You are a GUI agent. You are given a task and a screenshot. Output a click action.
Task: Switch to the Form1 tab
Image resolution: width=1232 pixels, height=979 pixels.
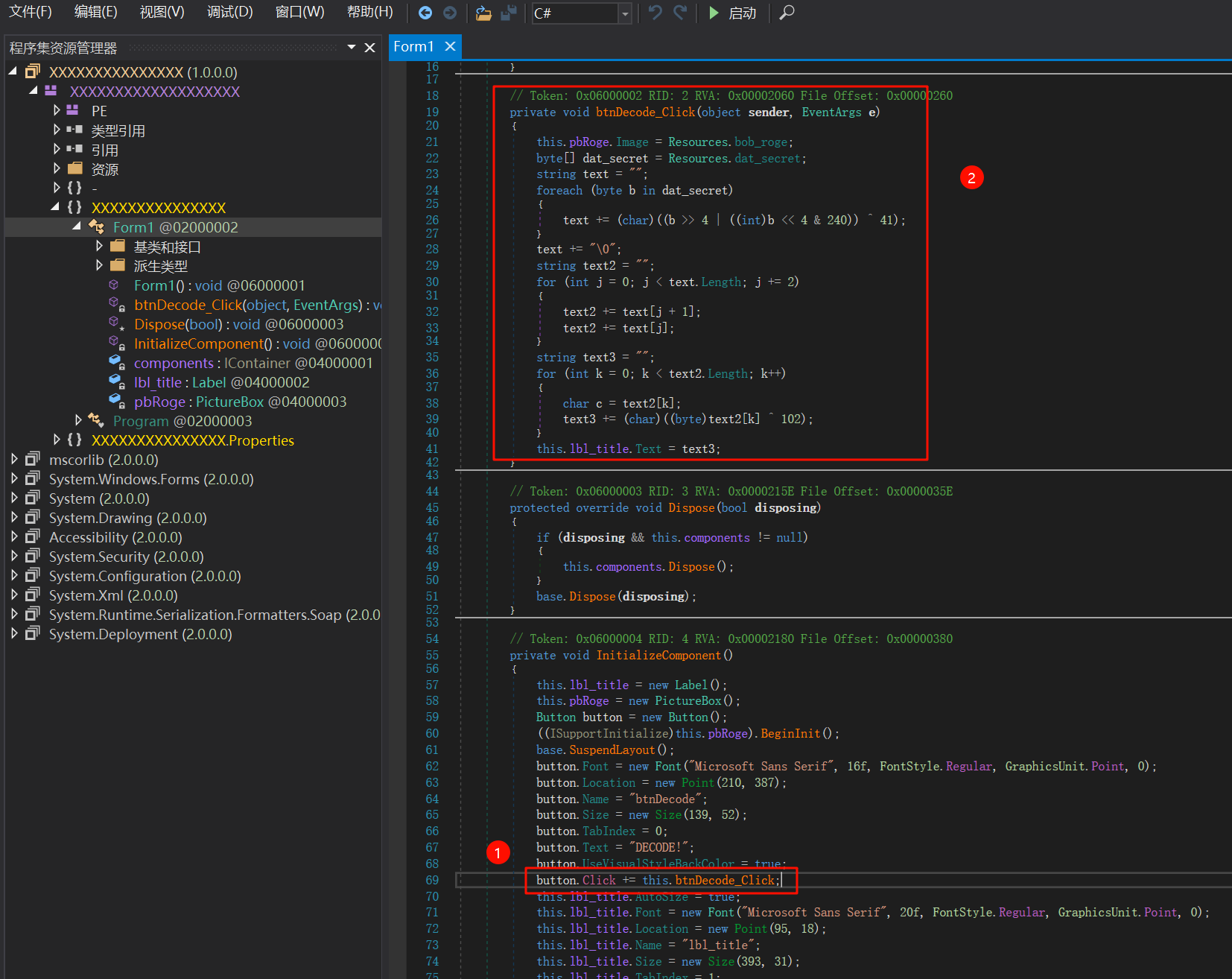pyautogui.click(x=413, y=46)
